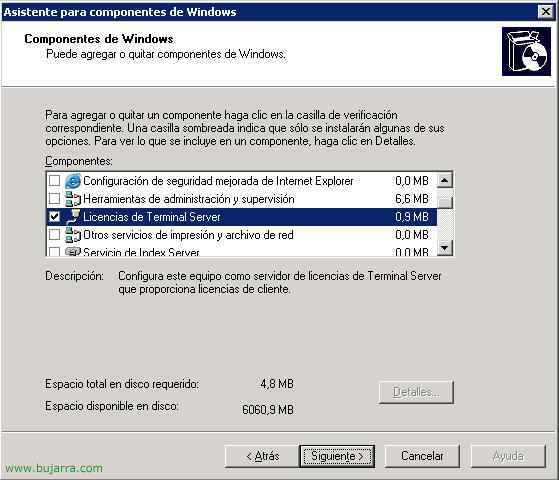Tick the Otros servicios de impresión checkbox
The image size is (559, 480).
pyautogui.click(x=54, y=234)
